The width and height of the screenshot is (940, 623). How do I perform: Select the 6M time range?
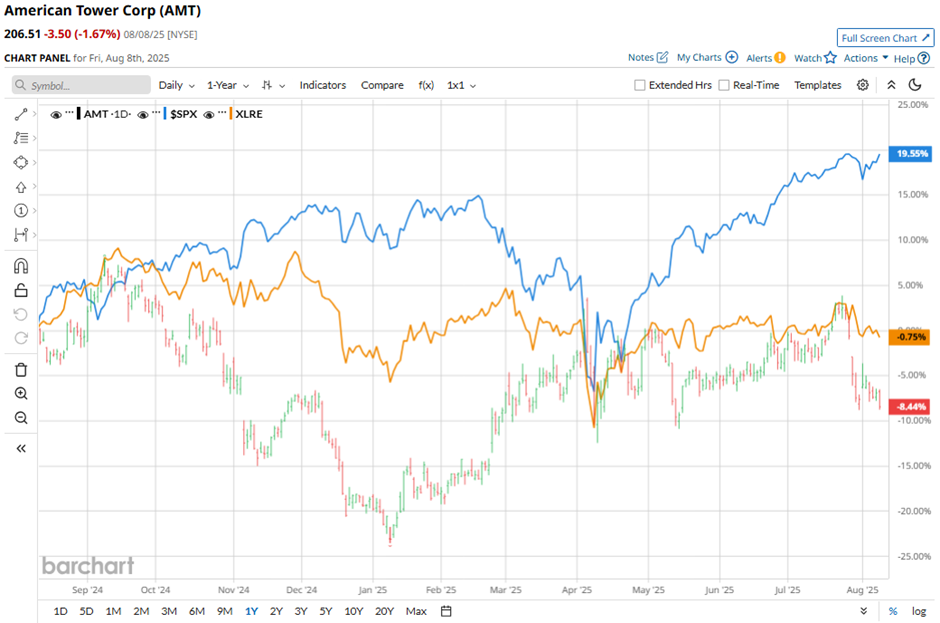(x=197, y=611)
